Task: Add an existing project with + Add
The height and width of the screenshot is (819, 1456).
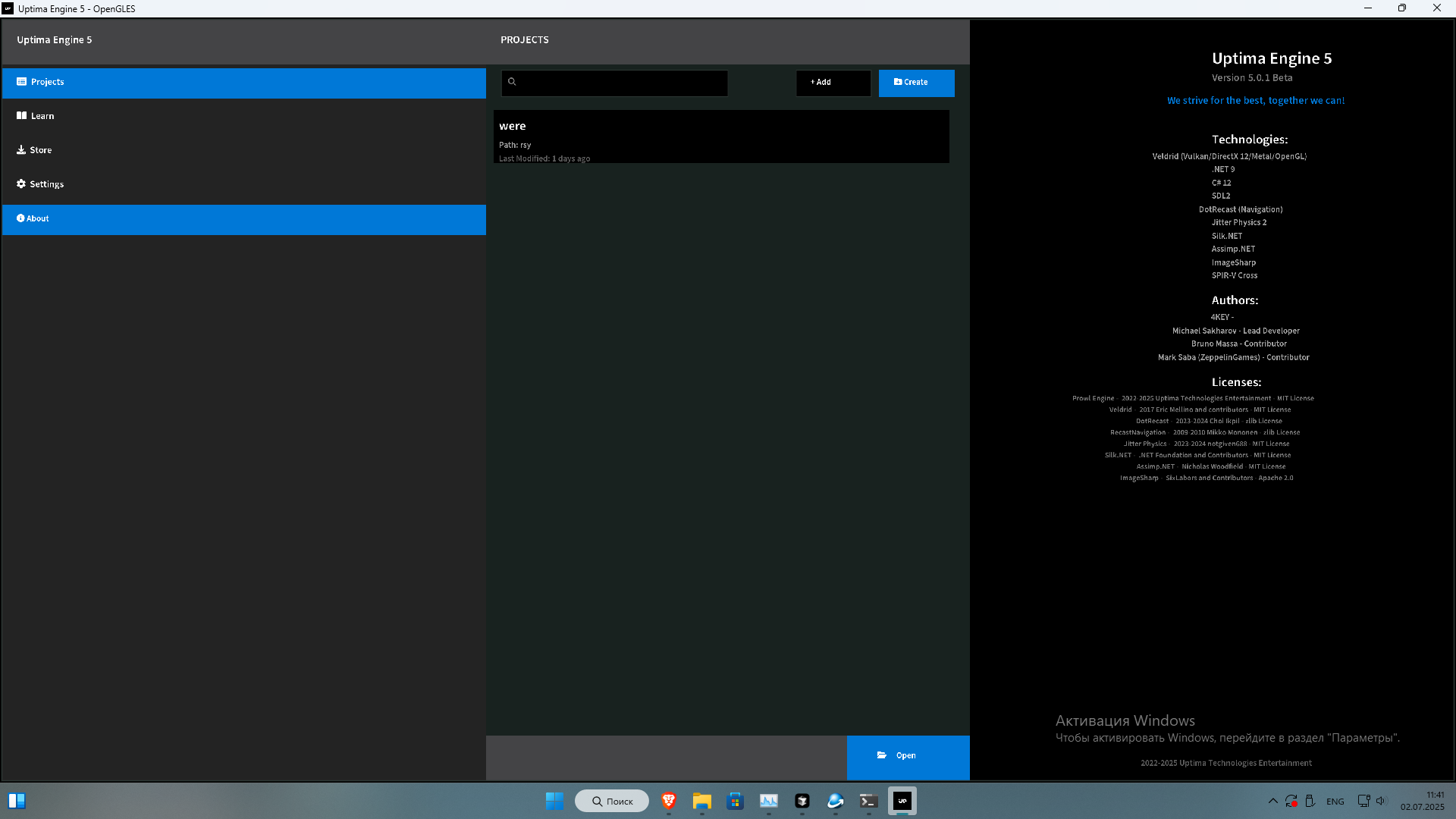Action: (833, 83)
